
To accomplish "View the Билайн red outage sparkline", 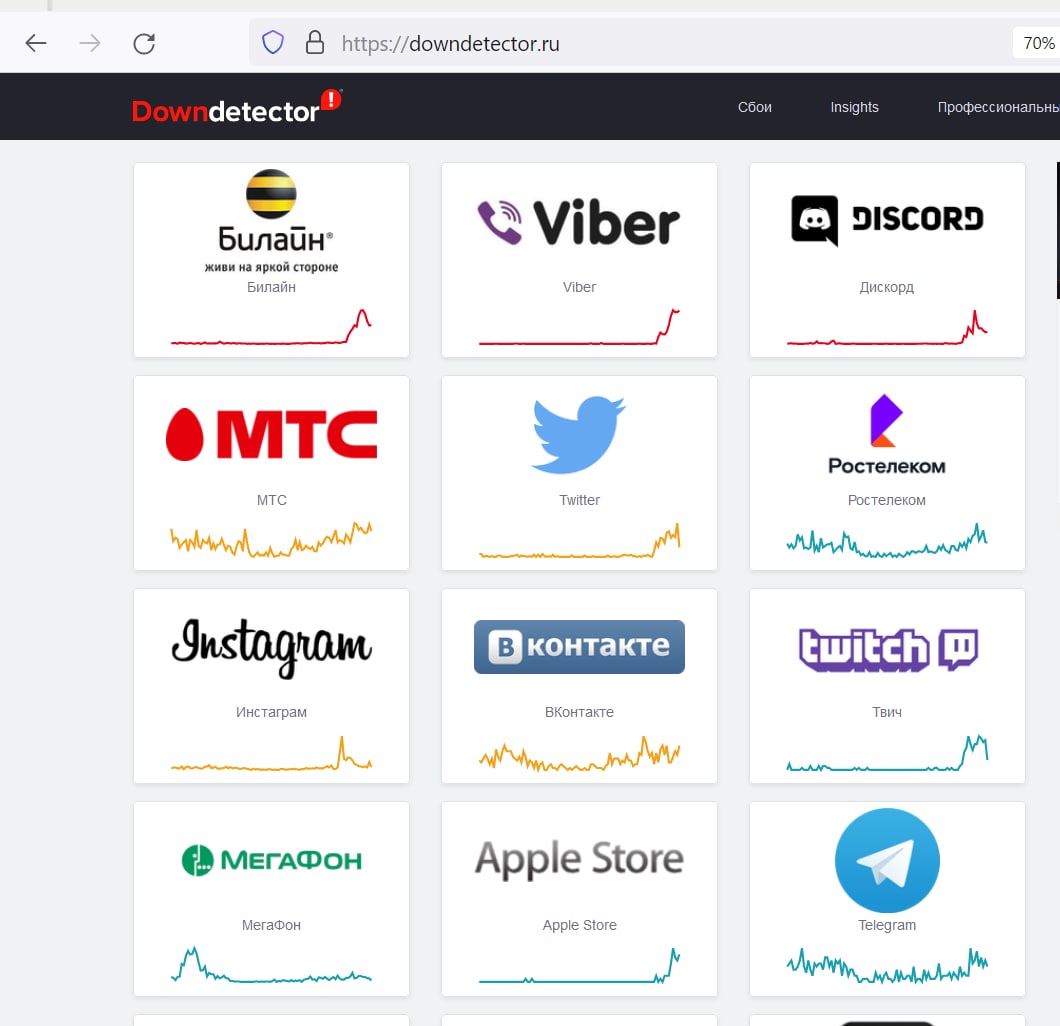I will (x=271, y=327).
